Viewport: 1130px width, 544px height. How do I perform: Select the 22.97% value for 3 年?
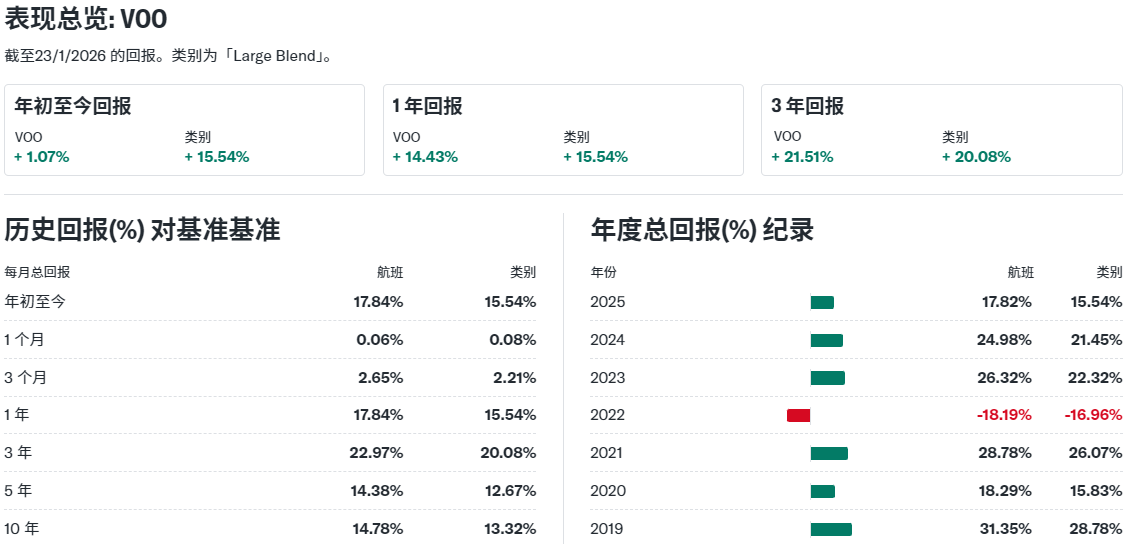coord(376,453)
